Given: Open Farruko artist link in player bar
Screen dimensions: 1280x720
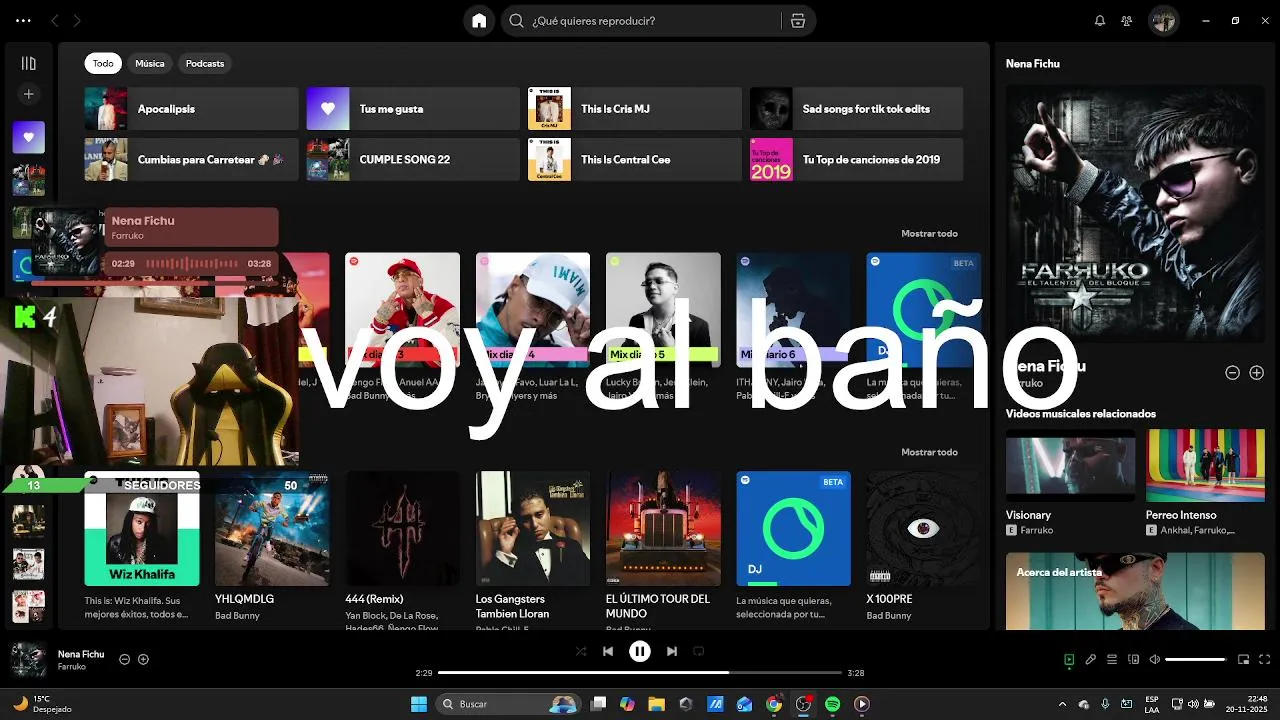Looking at the screenshot, I should click(71, 667).
